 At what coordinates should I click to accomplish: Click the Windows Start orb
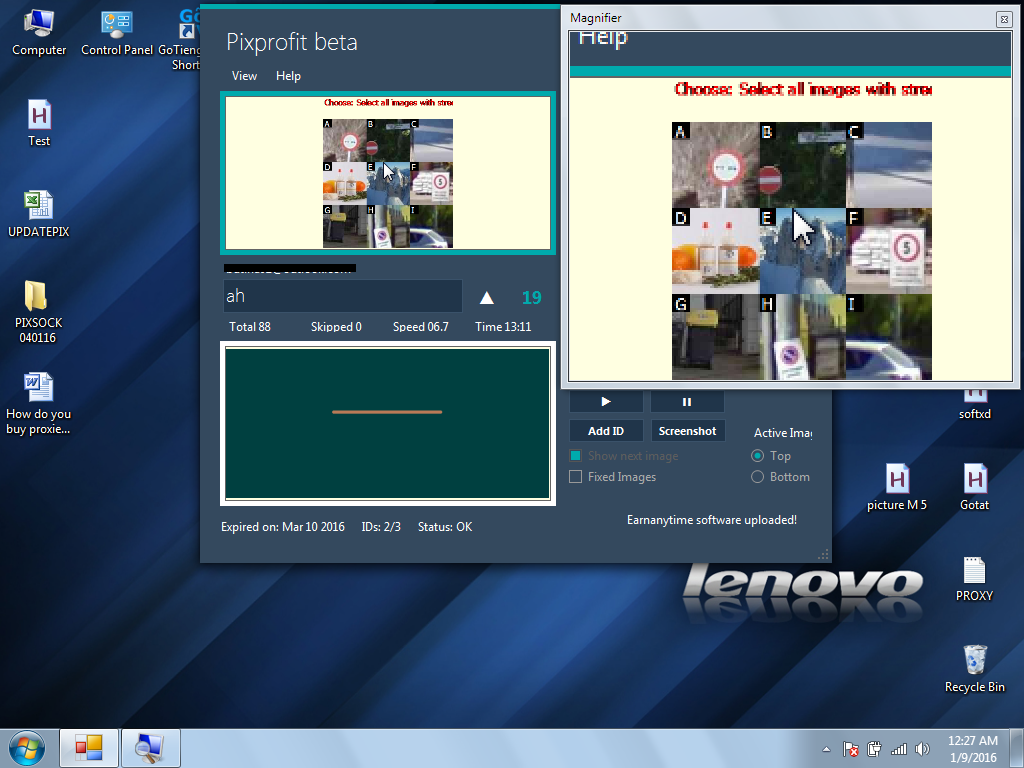(x=27, y=748)
